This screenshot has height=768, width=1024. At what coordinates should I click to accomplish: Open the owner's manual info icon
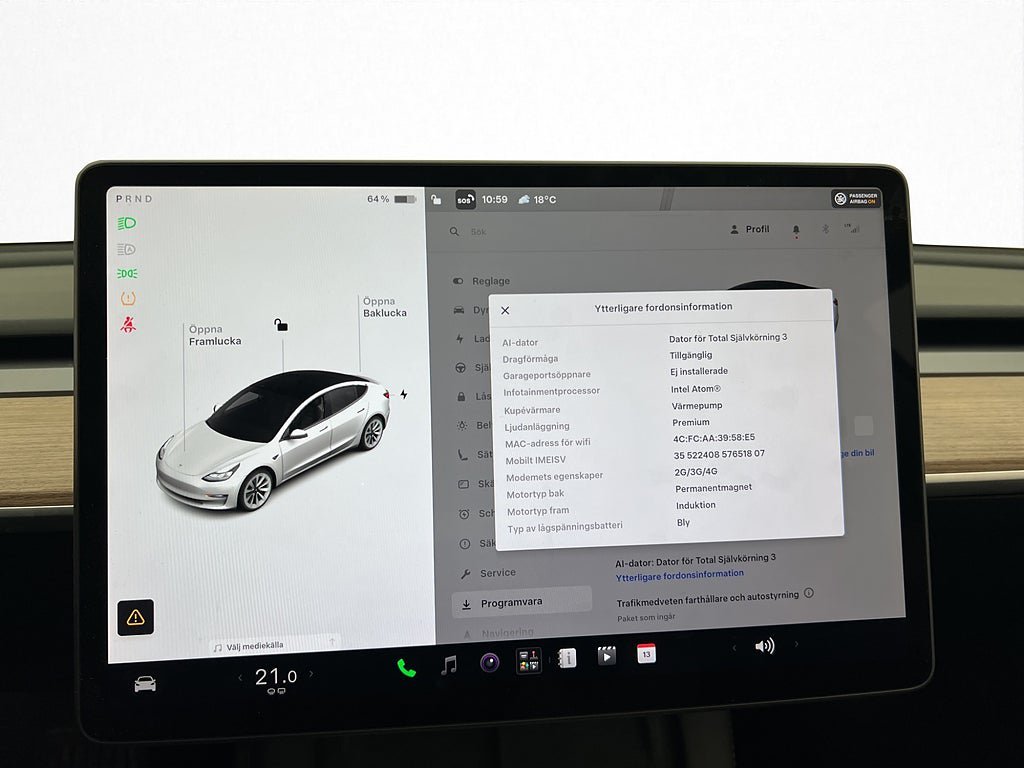coord(567,658)
